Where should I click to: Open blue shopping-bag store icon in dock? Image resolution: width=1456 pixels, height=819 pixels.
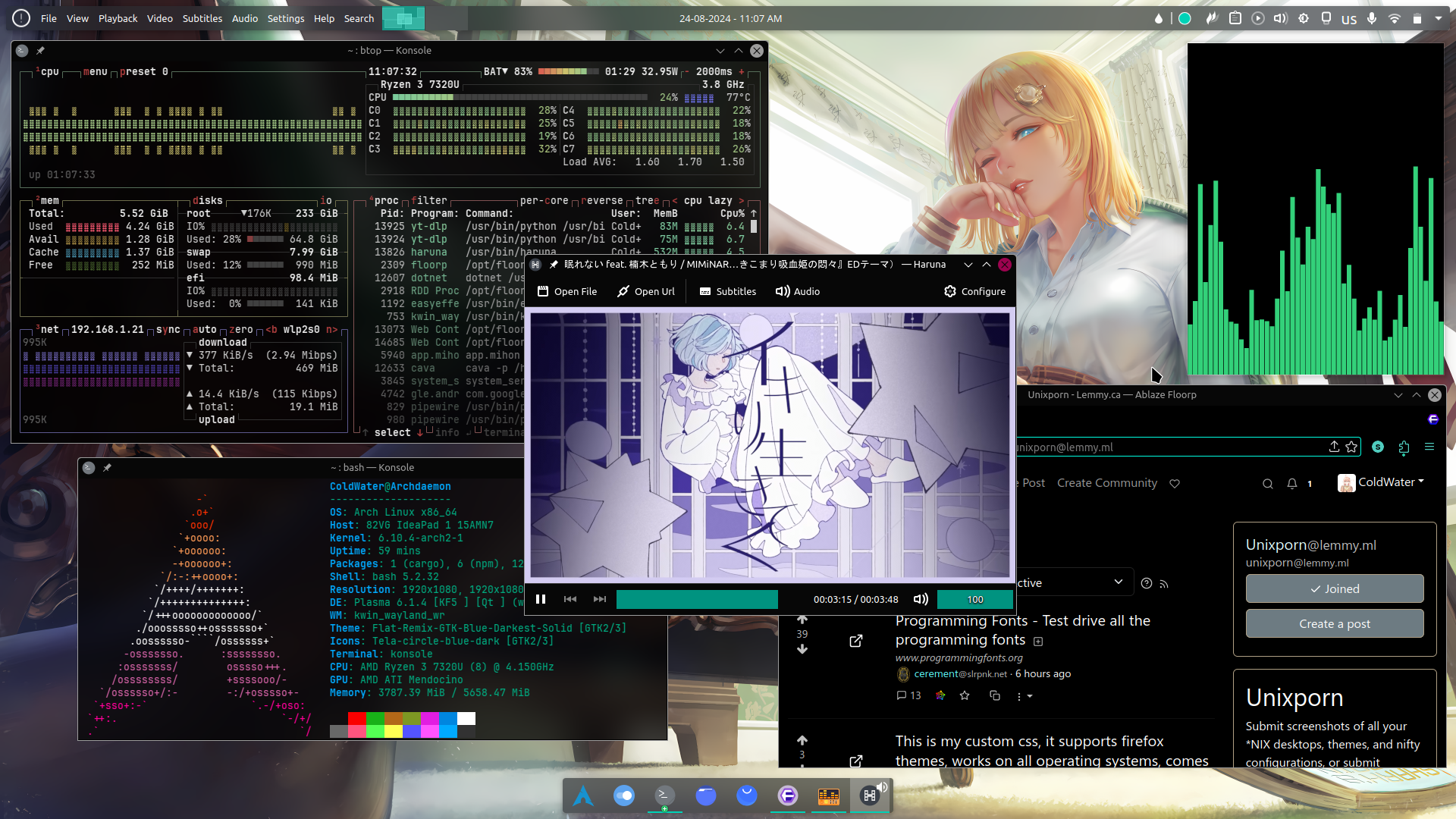[747, 795]
